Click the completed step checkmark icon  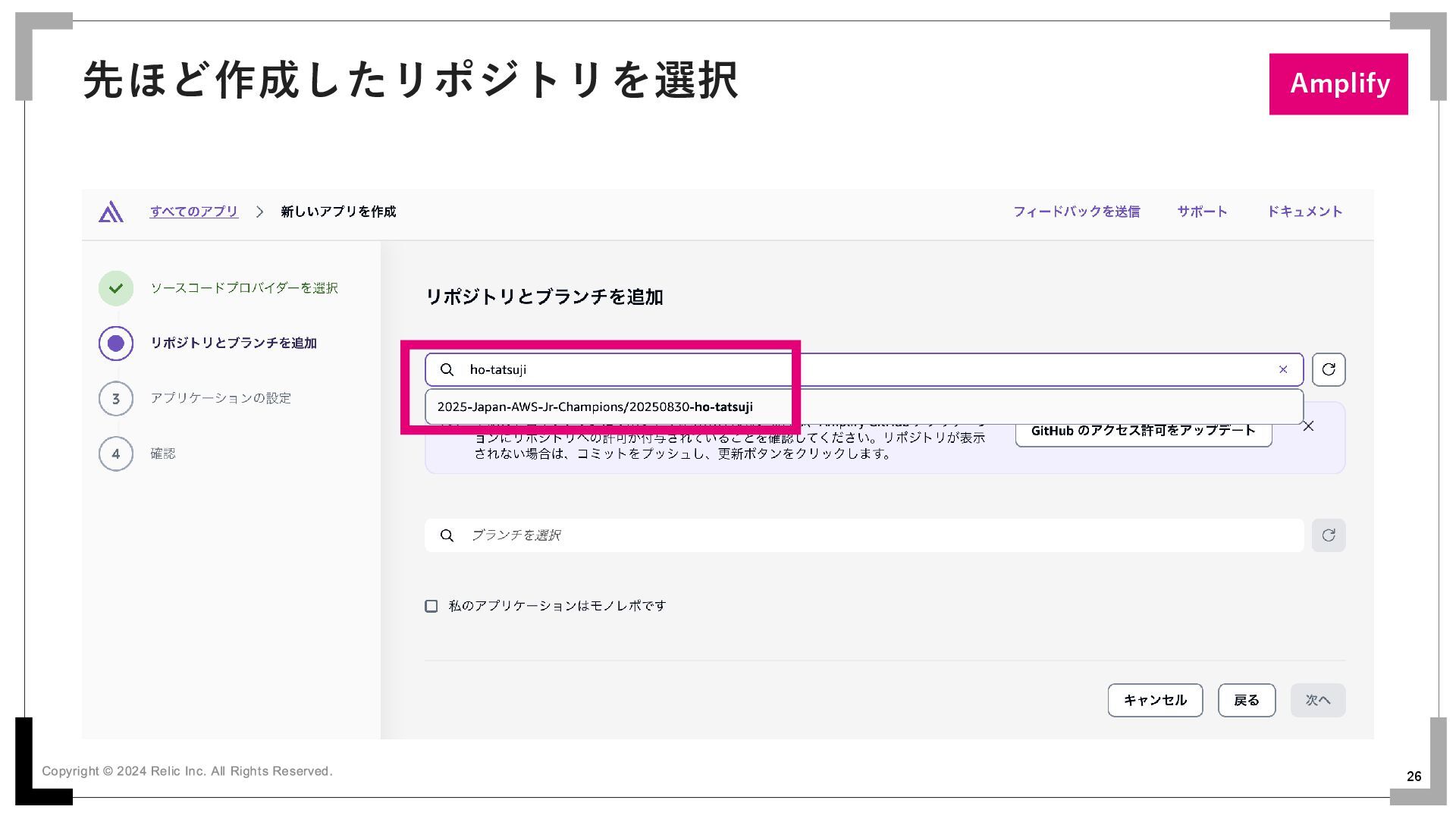point(116,288)
